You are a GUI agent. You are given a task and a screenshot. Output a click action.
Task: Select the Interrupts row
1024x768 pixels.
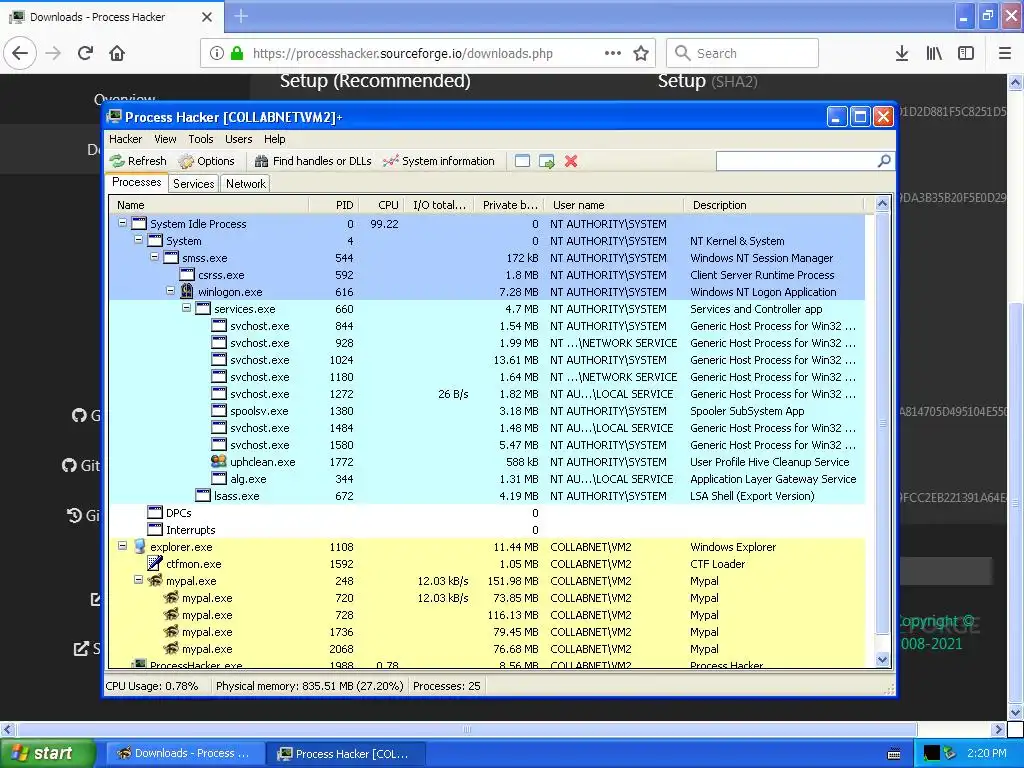487,530
